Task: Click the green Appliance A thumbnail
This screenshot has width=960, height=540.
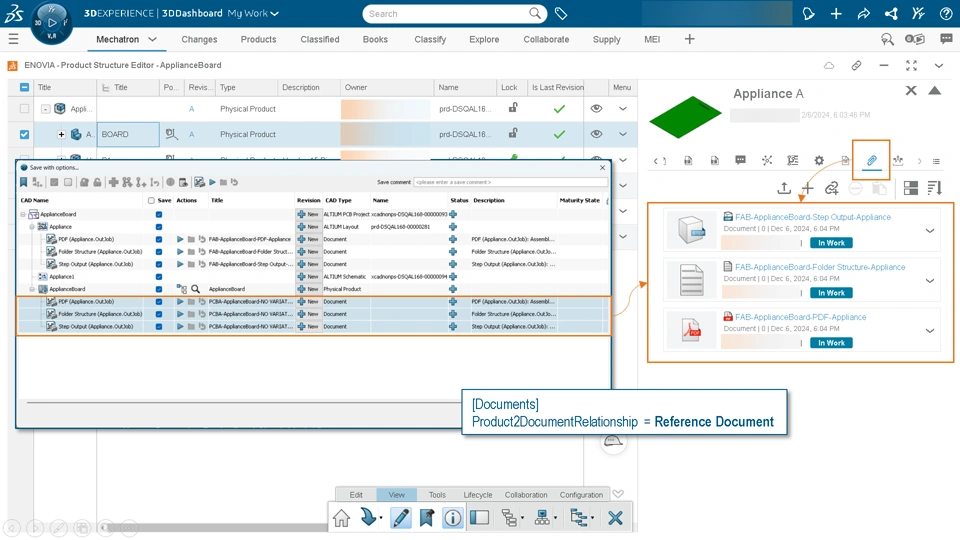Action: (685, 116)
